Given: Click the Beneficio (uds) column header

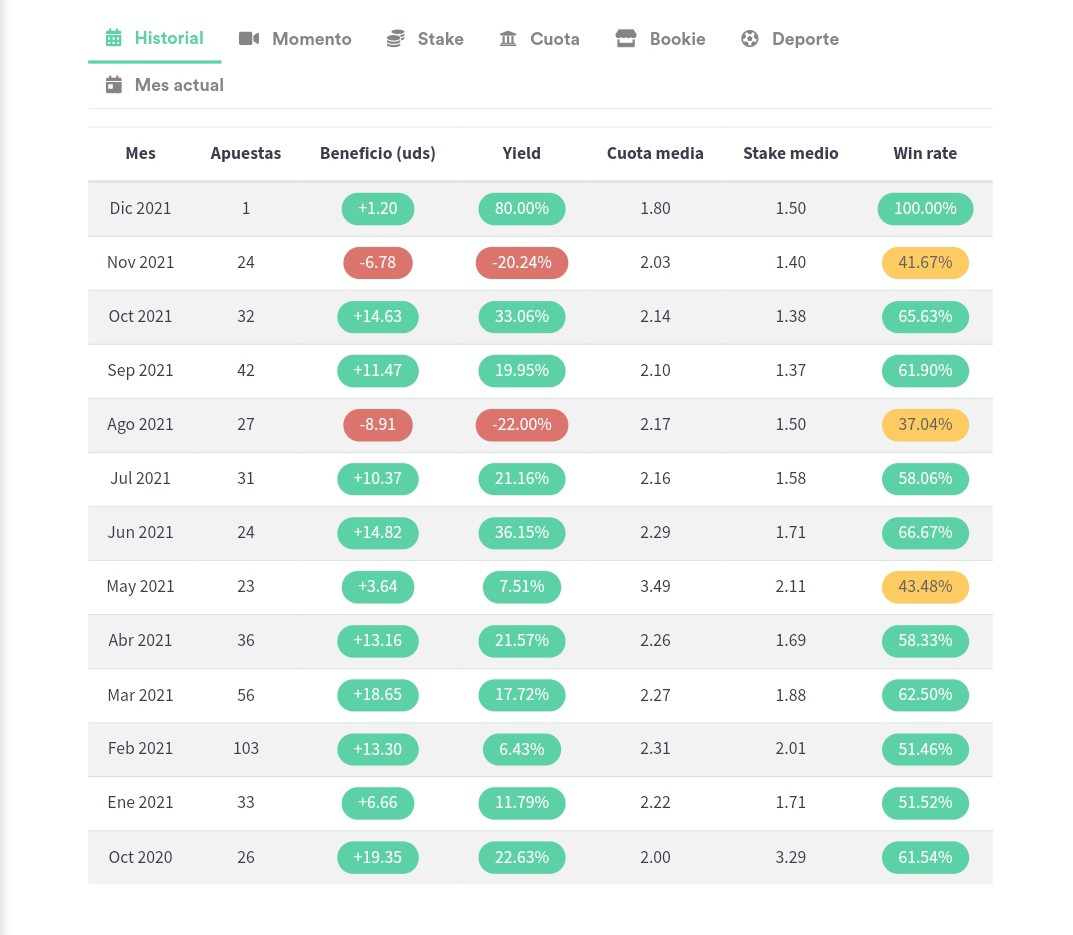Looking at the screenshot, I should click(378, 153).
